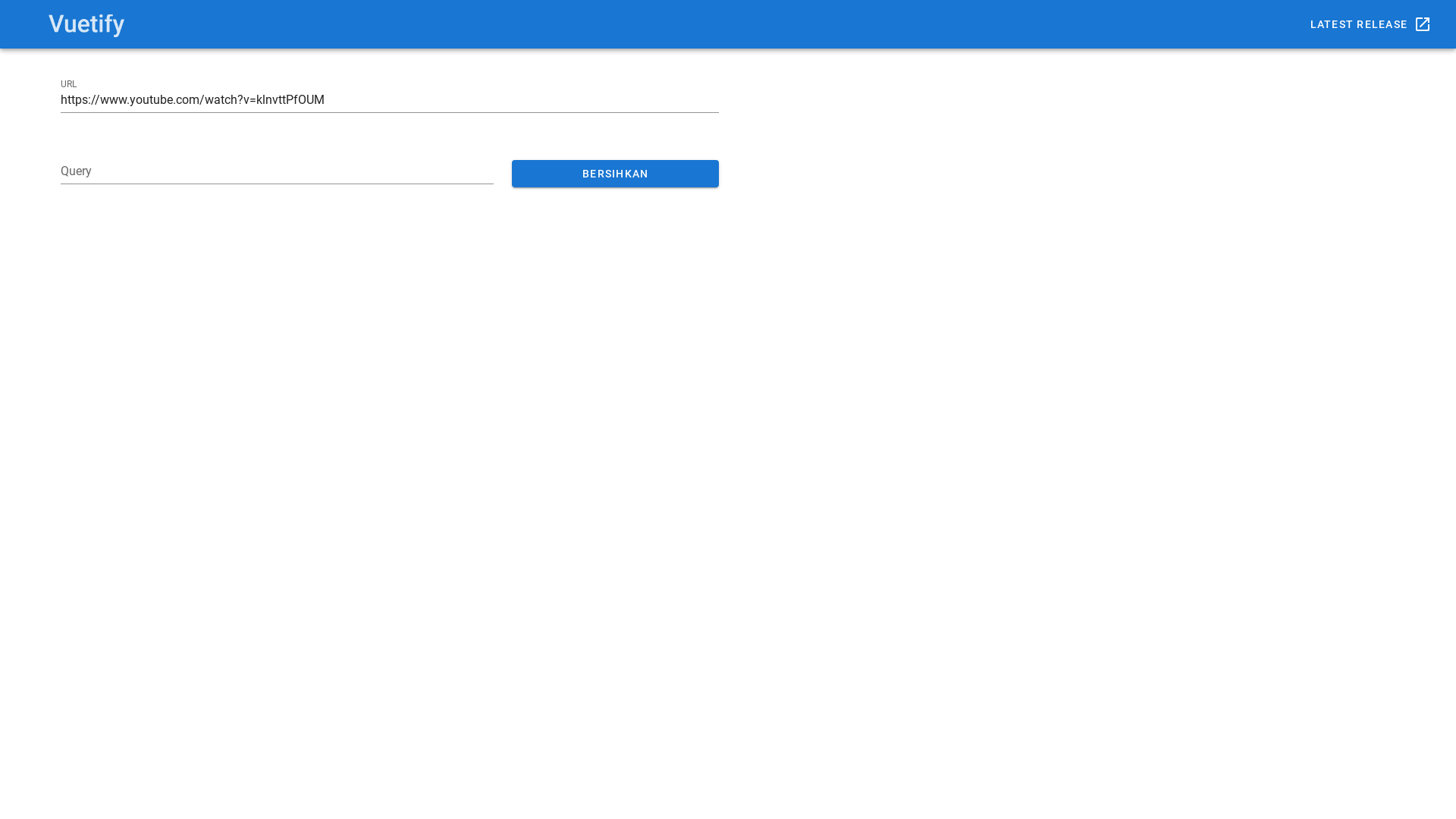This screenshot has width=1456, height=819.
Task: Click the Bersihkan button
Action: click(615, 174)
